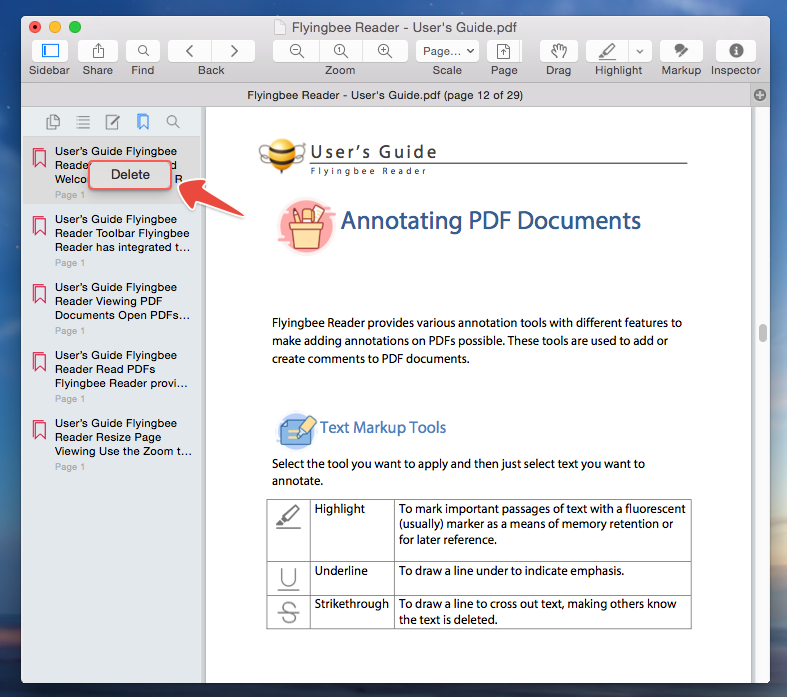The image size is (787, 697).
Task: Click bookmark icon of Read PDFs entry
Action: 40,362
